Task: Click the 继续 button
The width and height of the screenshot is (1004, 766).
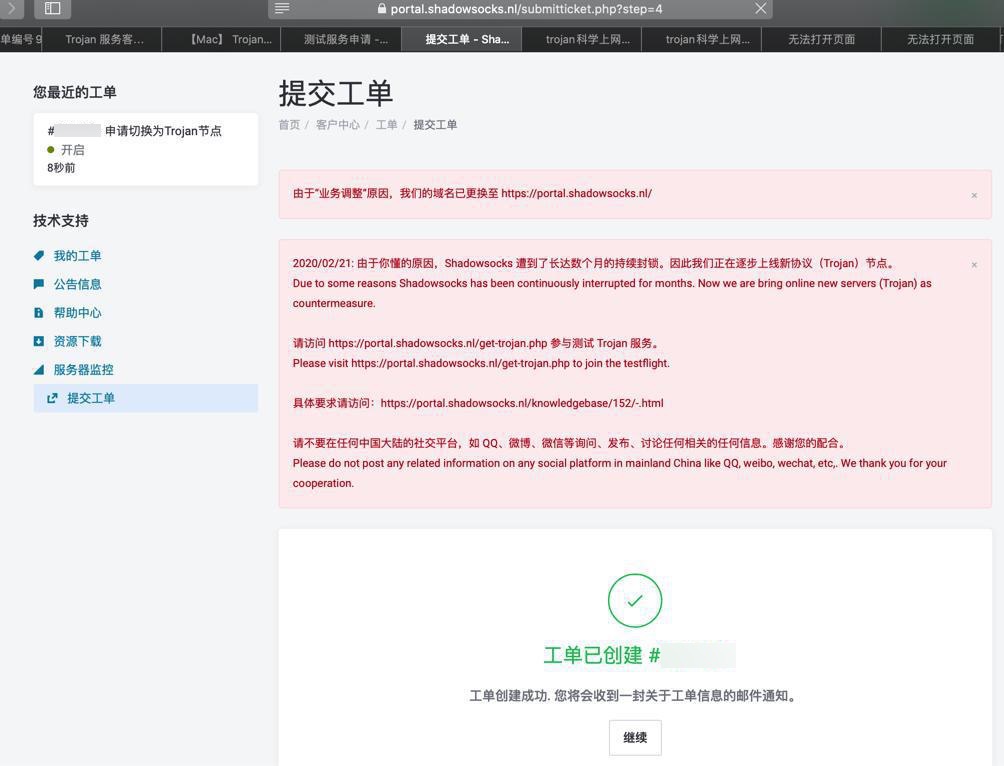Action: tap(635, 737)
